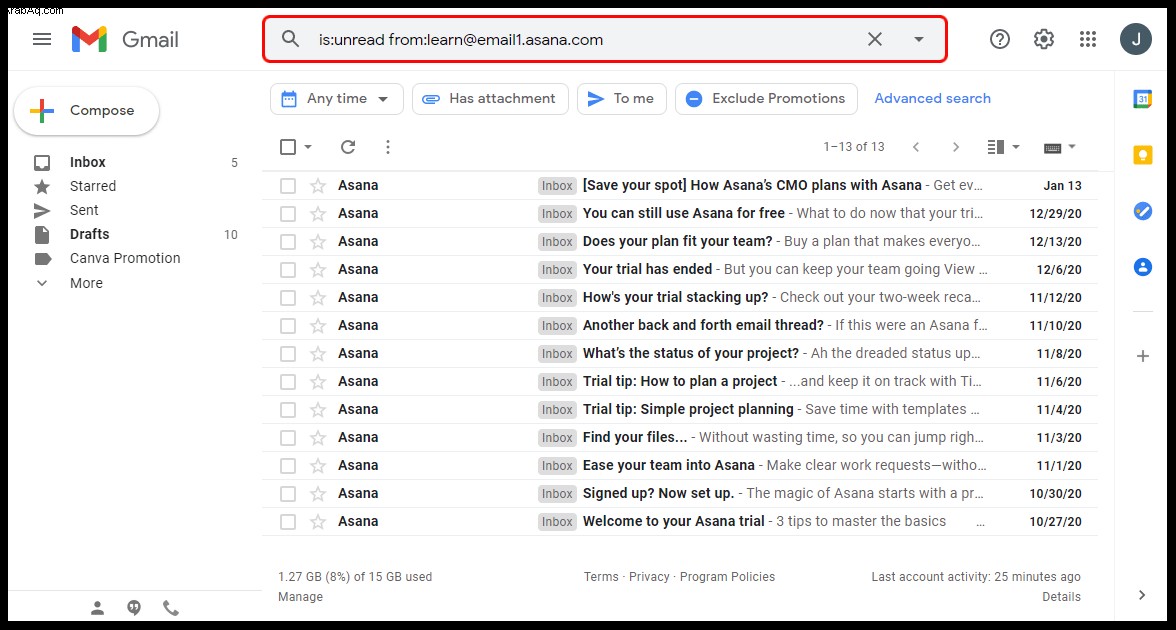Select 'Welcome to your Asana trial' checkbox
Image resolution: width=1176 pixels, height=630 pixels.
[288, 522]
